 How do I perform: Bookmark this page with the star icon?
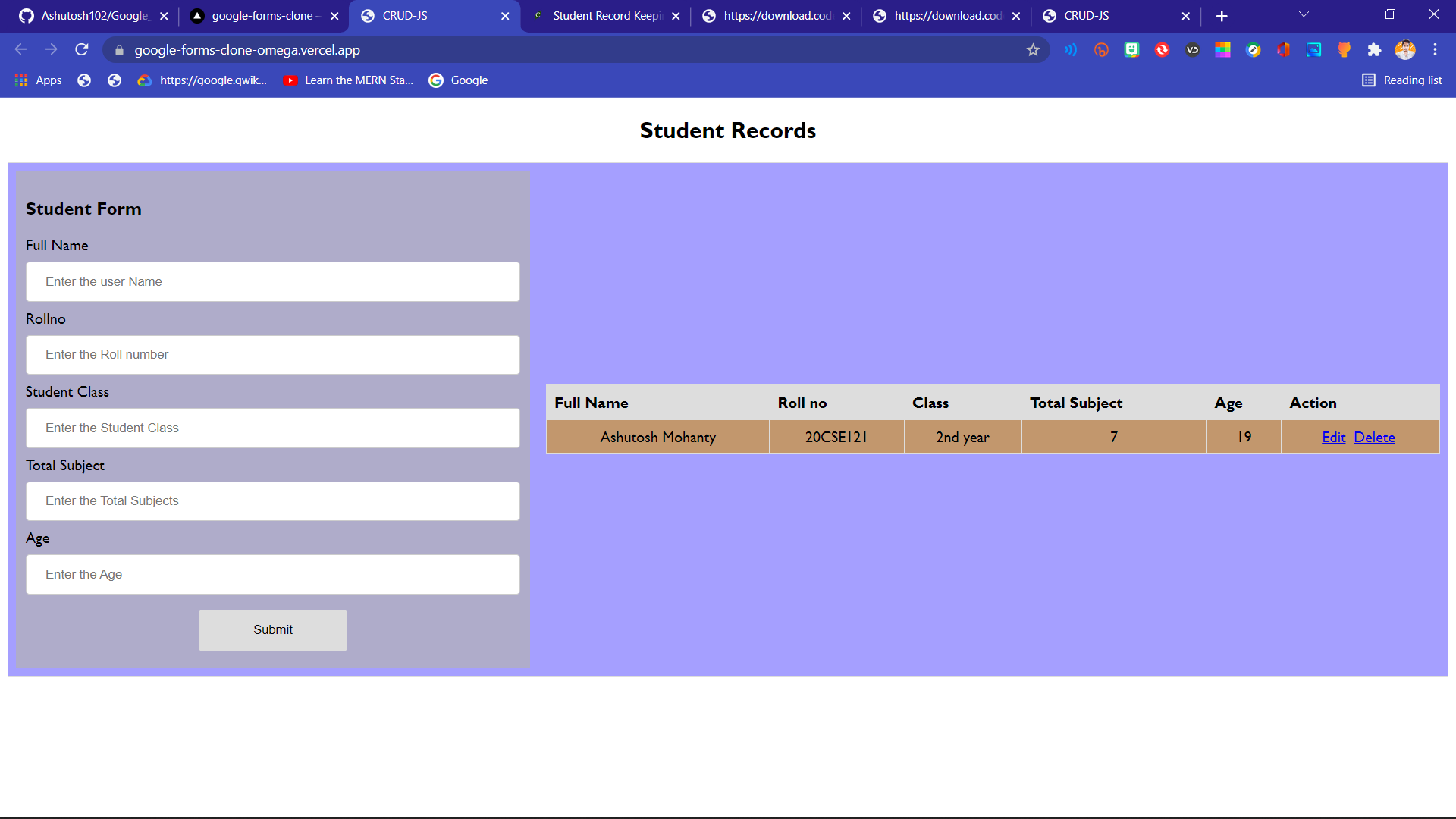[1033, 50]
